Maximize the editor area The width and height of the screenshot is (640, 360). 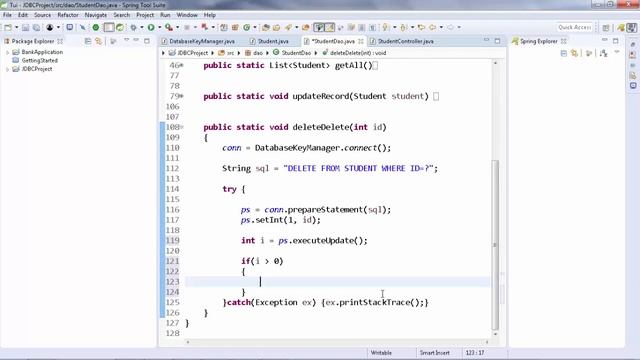point(497,41)
